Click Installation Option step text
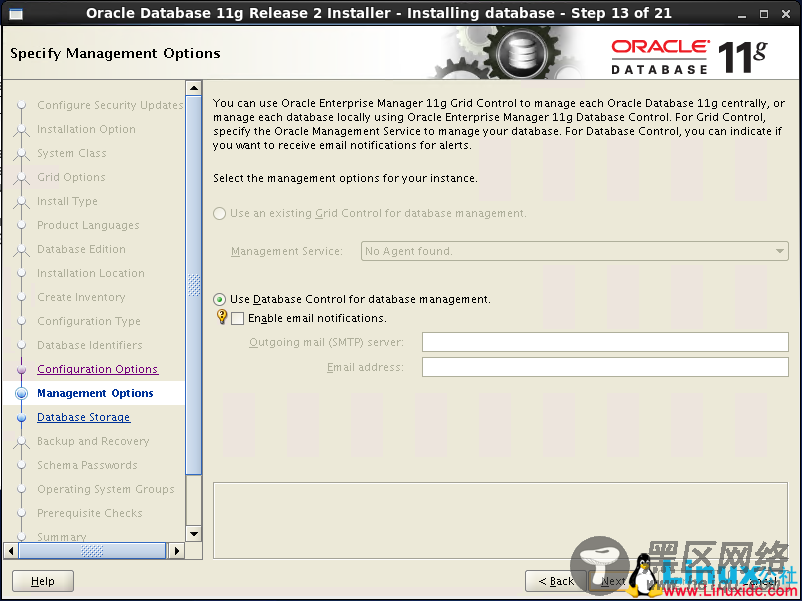 pos(86,129)
